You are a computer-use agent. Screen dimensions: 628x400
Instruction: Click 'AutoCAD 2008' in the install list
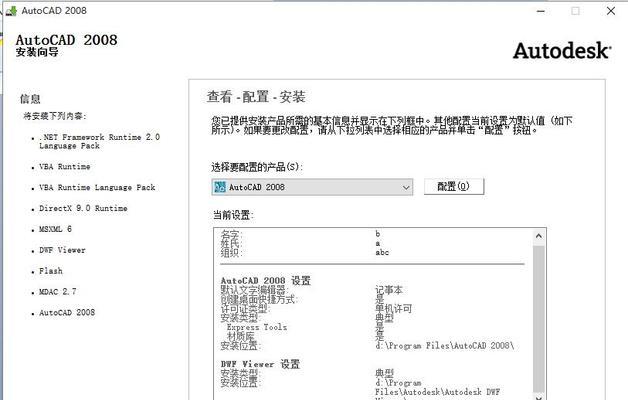[x=67, y=313]
